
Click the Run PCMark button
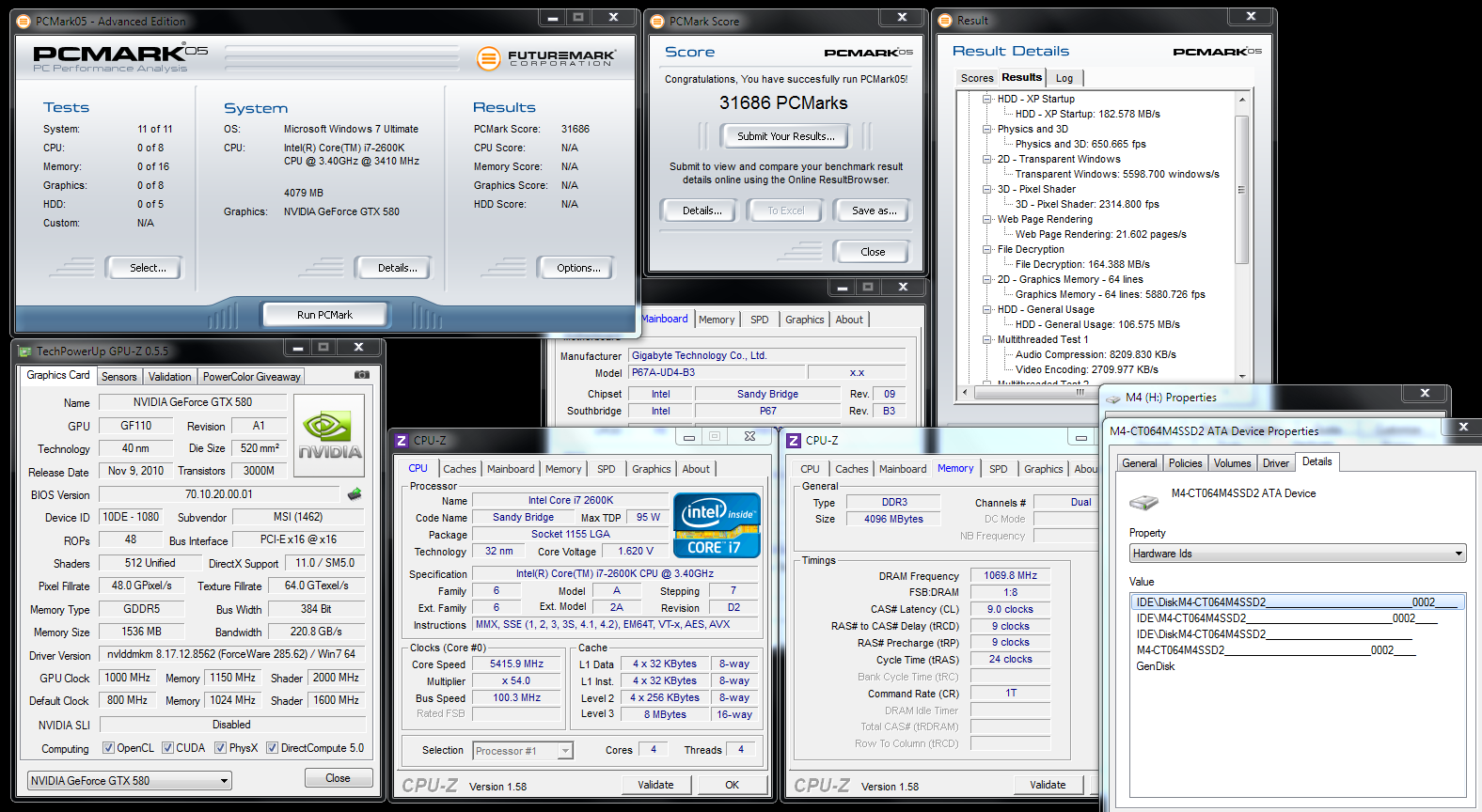pyautogui.click(x=324, y=315)
